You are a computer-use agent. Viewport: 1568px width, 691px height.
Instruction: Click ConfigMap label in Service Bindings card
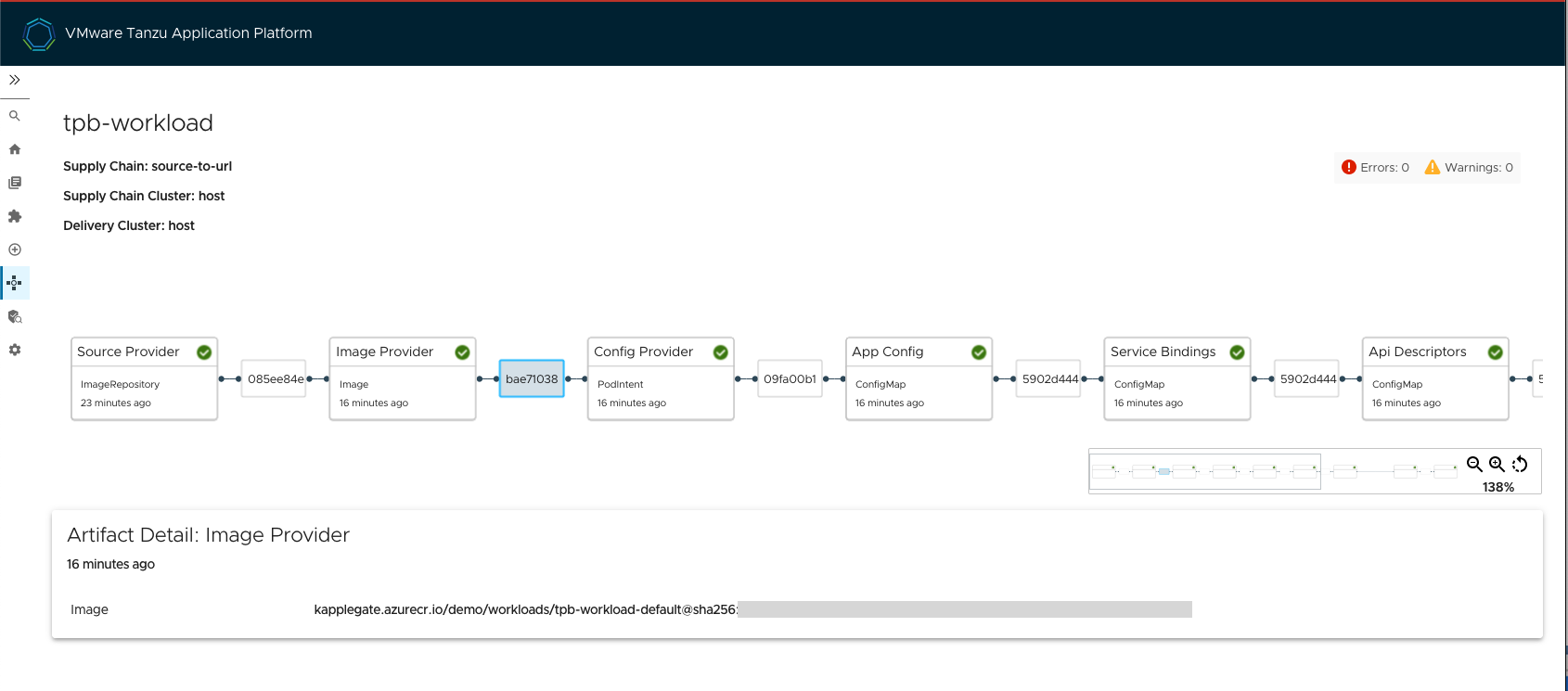(x=1139, y=384)
